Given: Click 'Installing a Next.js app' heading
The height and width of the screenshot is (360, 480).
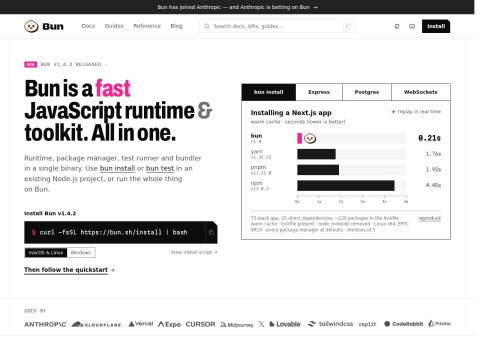Looking at the screenshot, I should 291,113.
